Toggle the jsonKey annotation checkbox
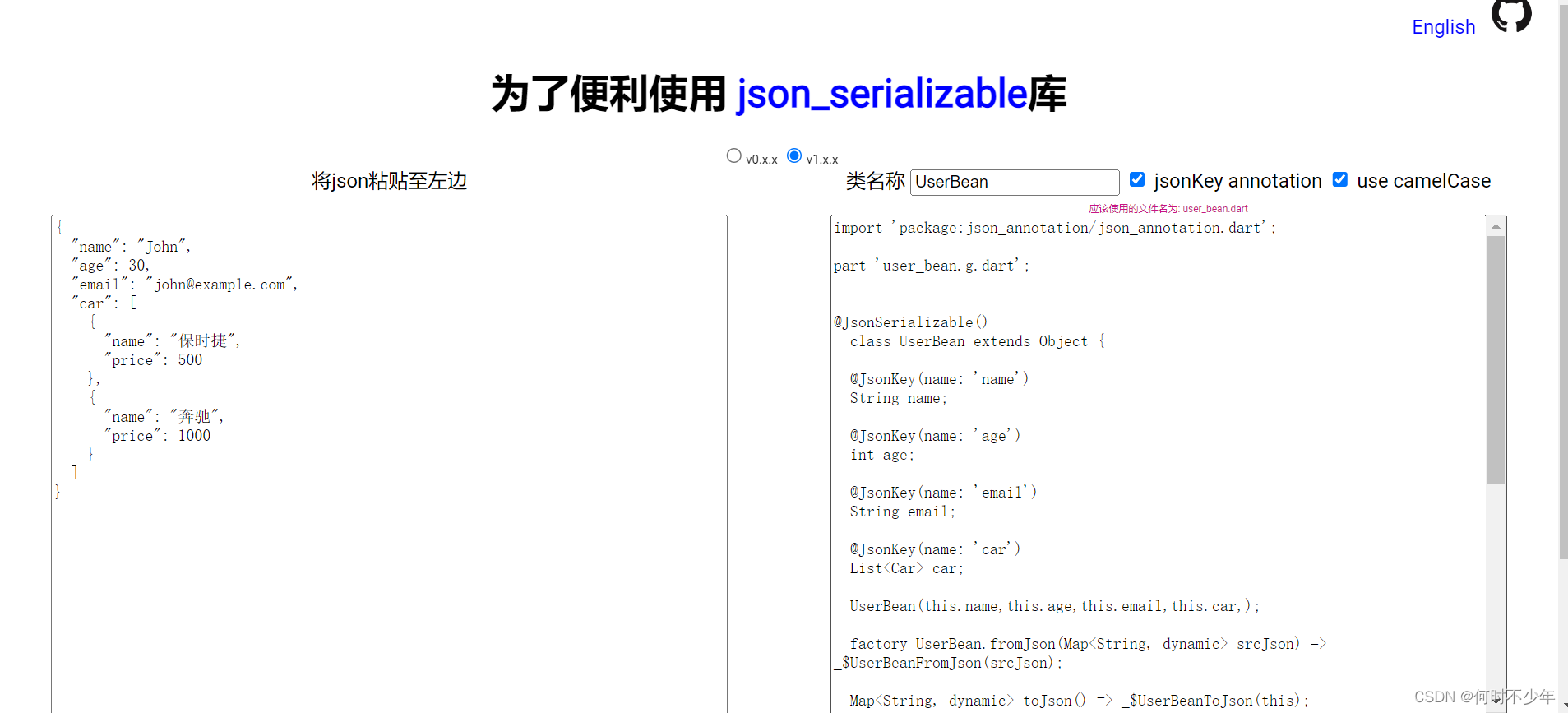This screenshot has width=1568, height=713. tap(1137, 179)
